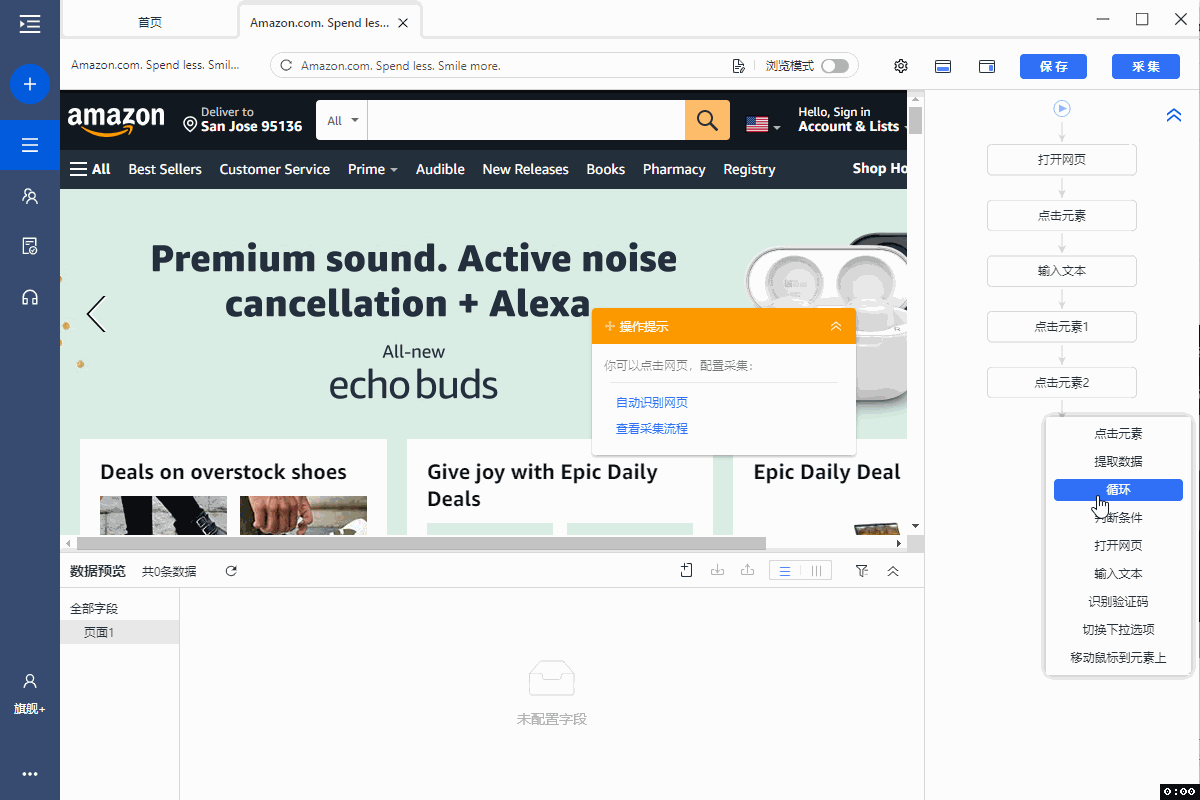Image resolution: width=1200 pixels, height=800 pixels.
Task: Open the template document sidebar icon
Action: 30,246
